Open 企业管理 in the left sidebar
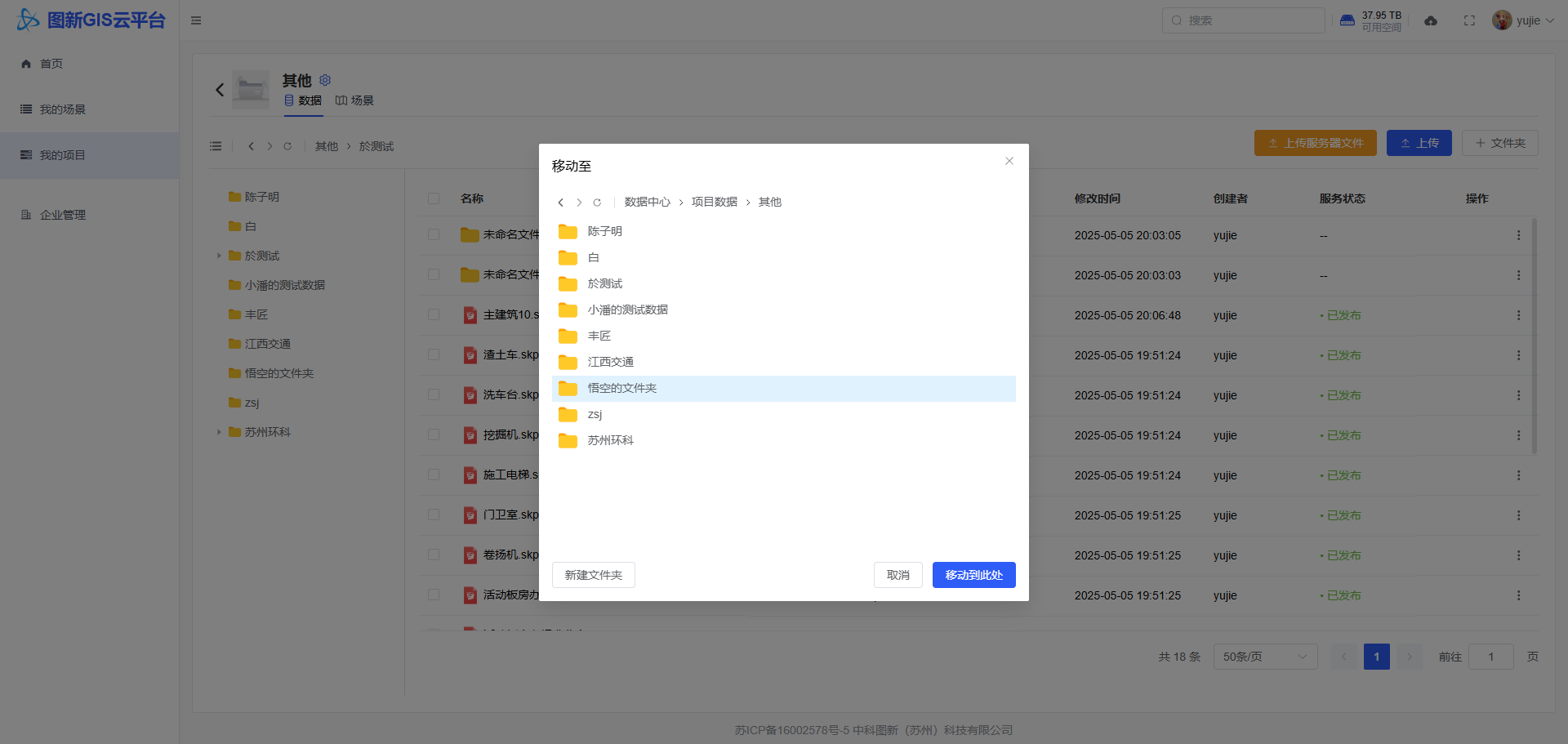 [x=90, y=215]
